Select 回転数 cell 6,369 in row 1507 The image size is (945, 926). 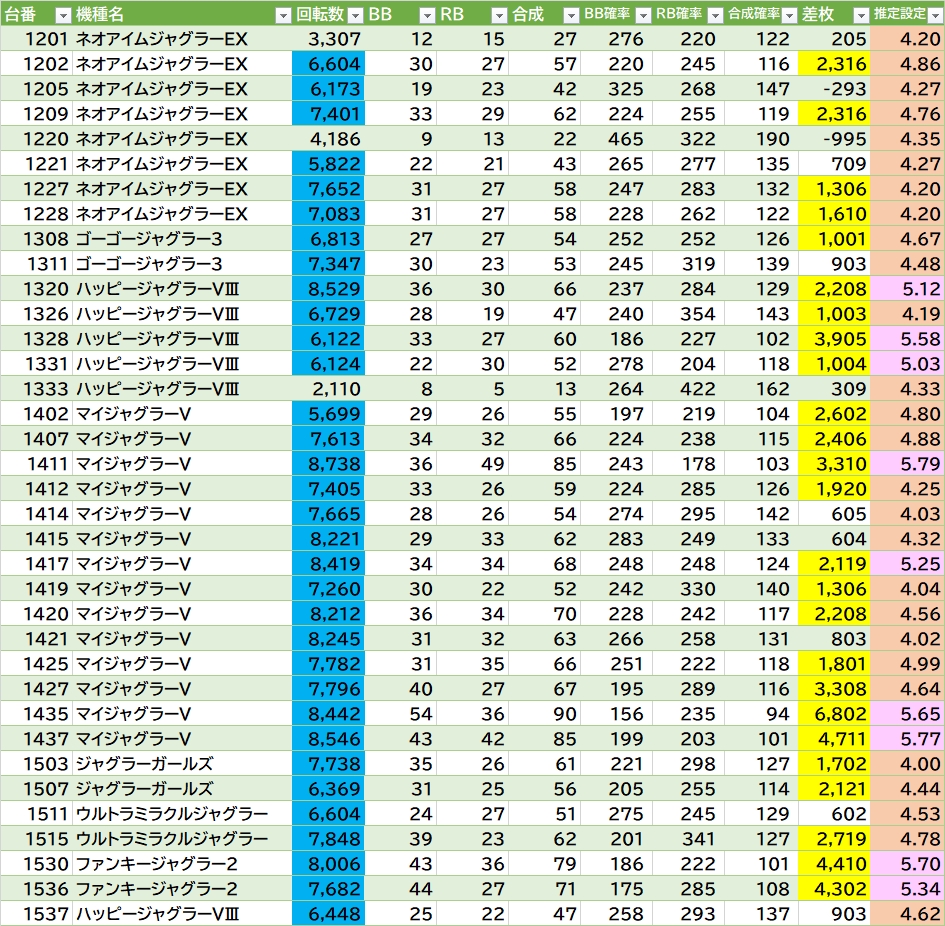pos(328,790)
